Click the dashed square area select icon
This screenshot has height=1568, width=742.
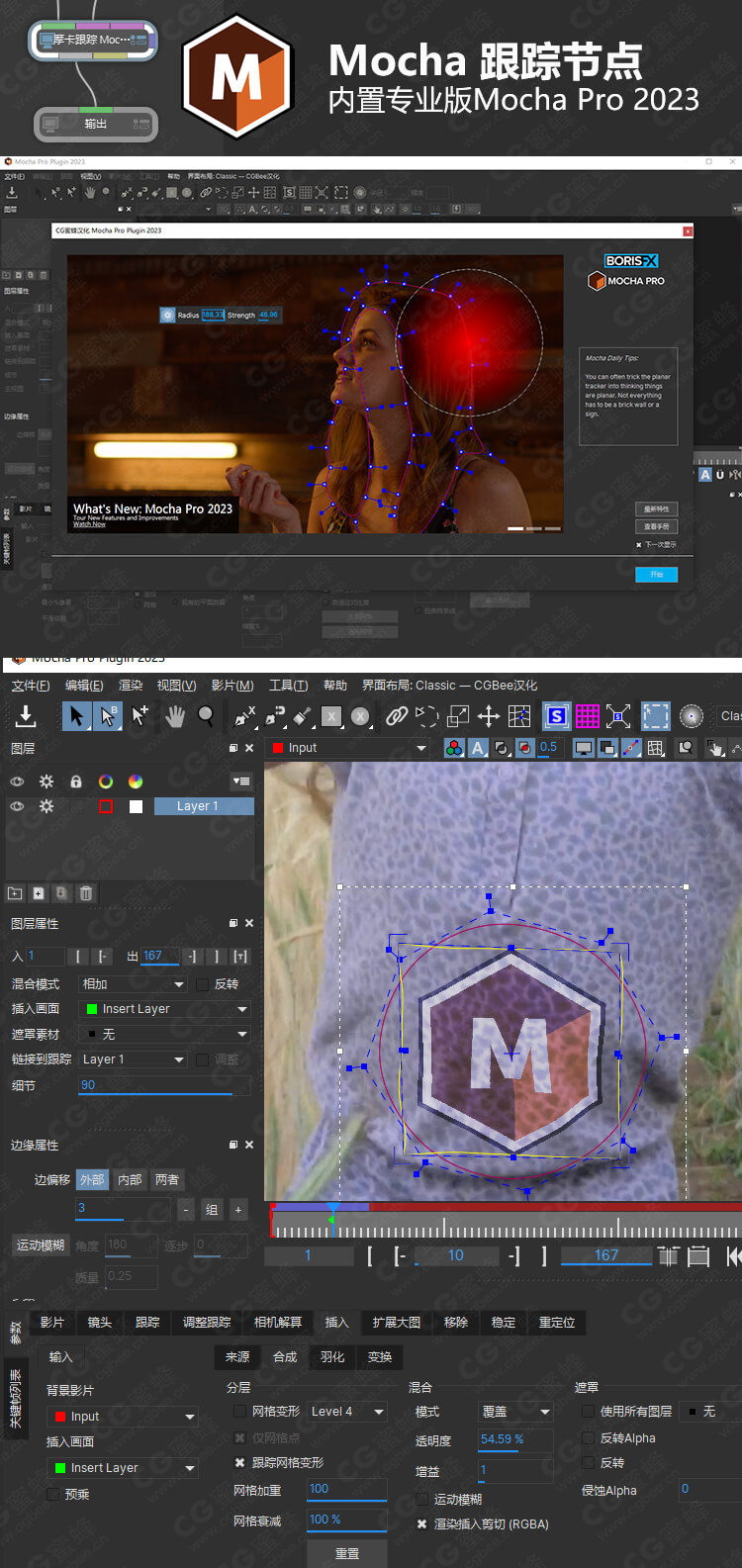(656, 716)
